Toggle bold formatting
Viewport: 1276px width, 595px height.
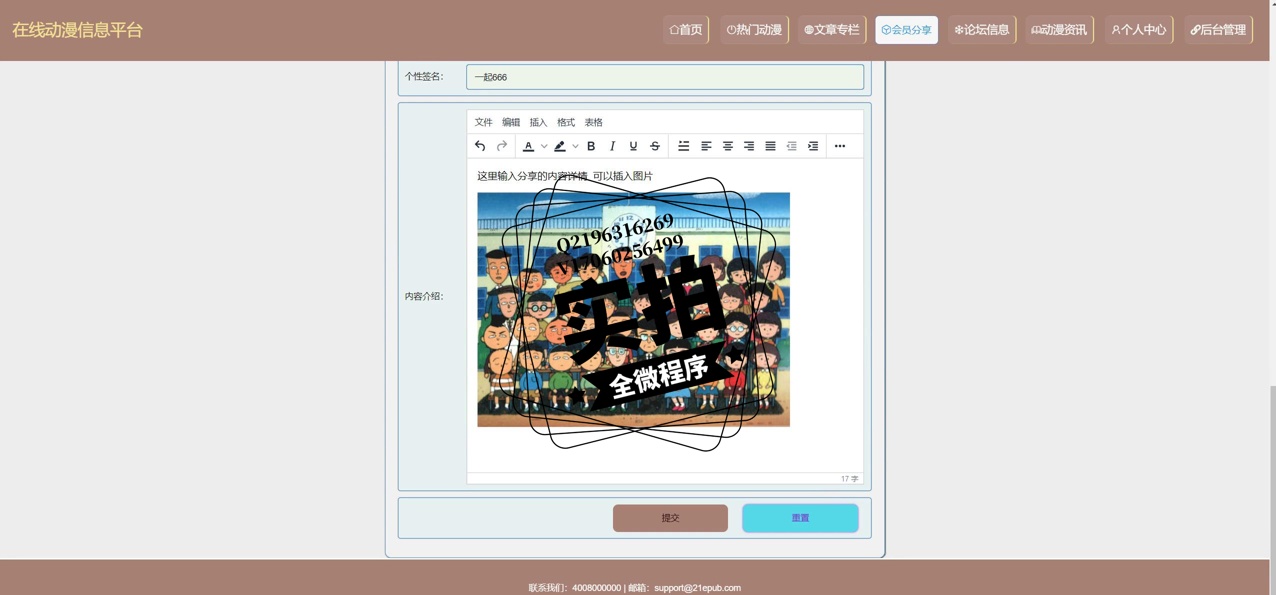[591, 146]
